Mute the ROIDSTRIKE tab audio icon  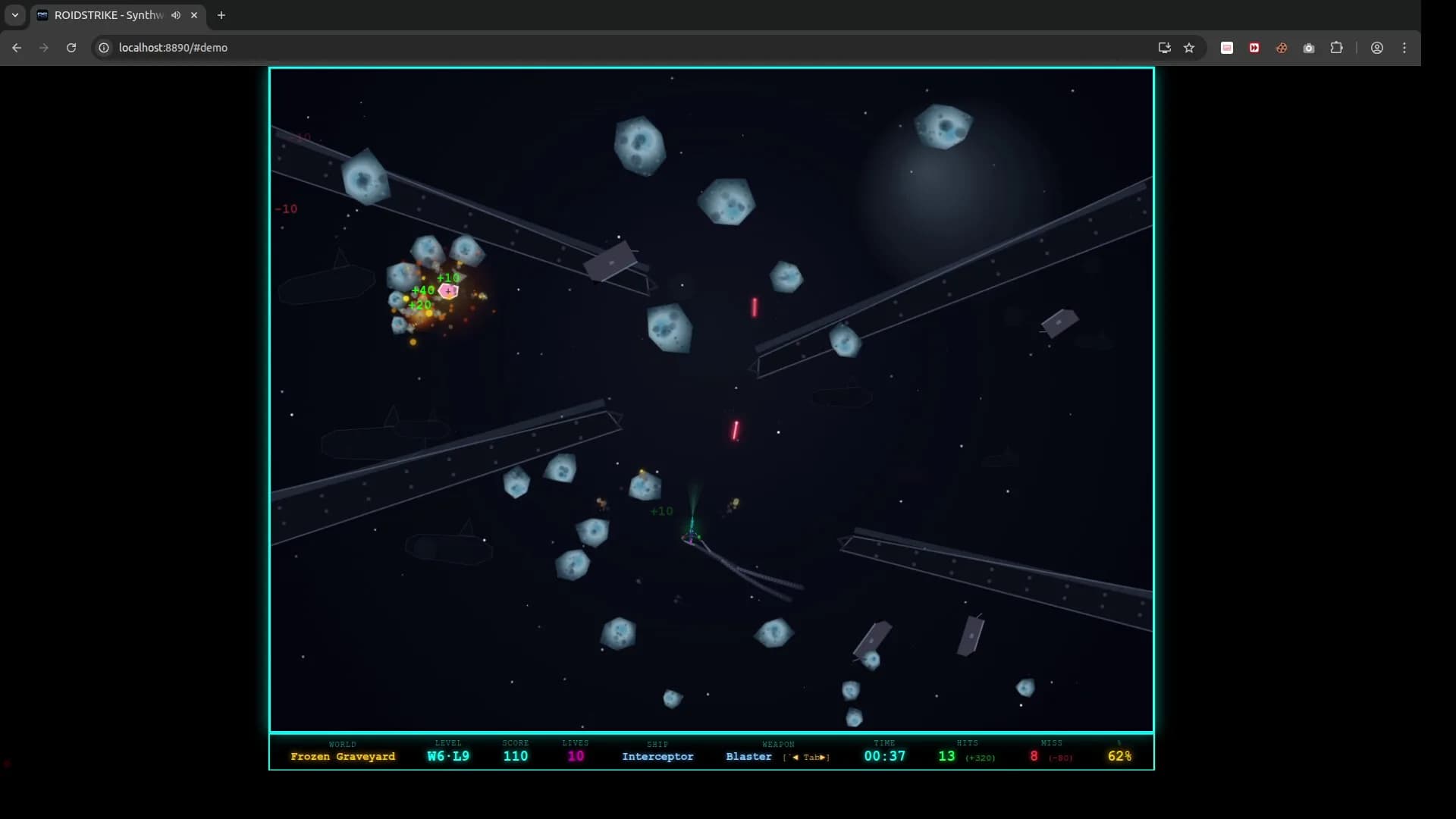[x=176, y=15]
